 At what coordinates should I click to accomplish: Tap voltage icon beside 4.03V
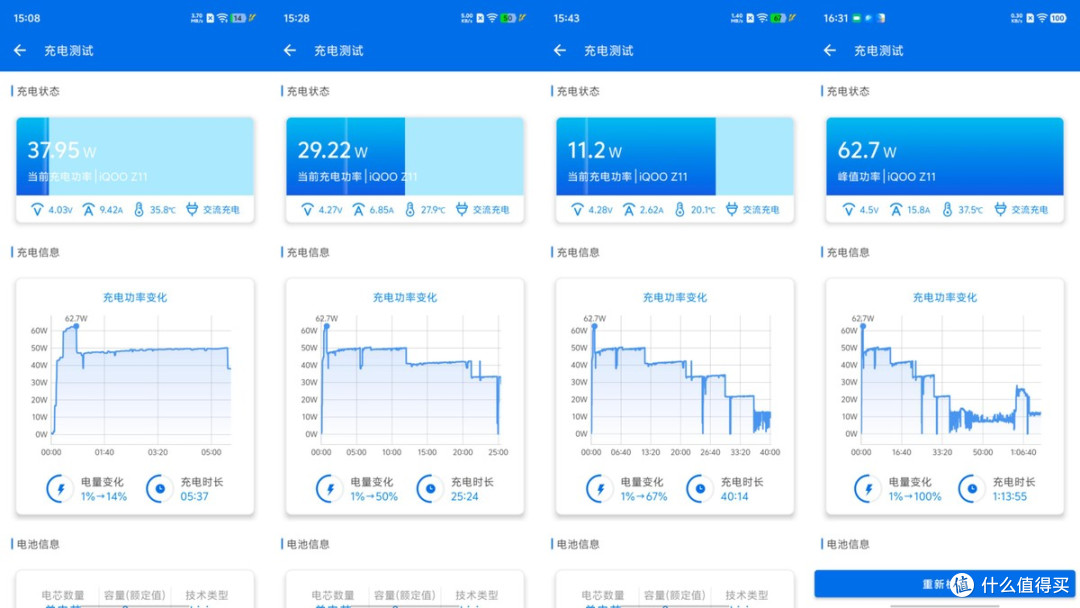click(x=37, y=209)
